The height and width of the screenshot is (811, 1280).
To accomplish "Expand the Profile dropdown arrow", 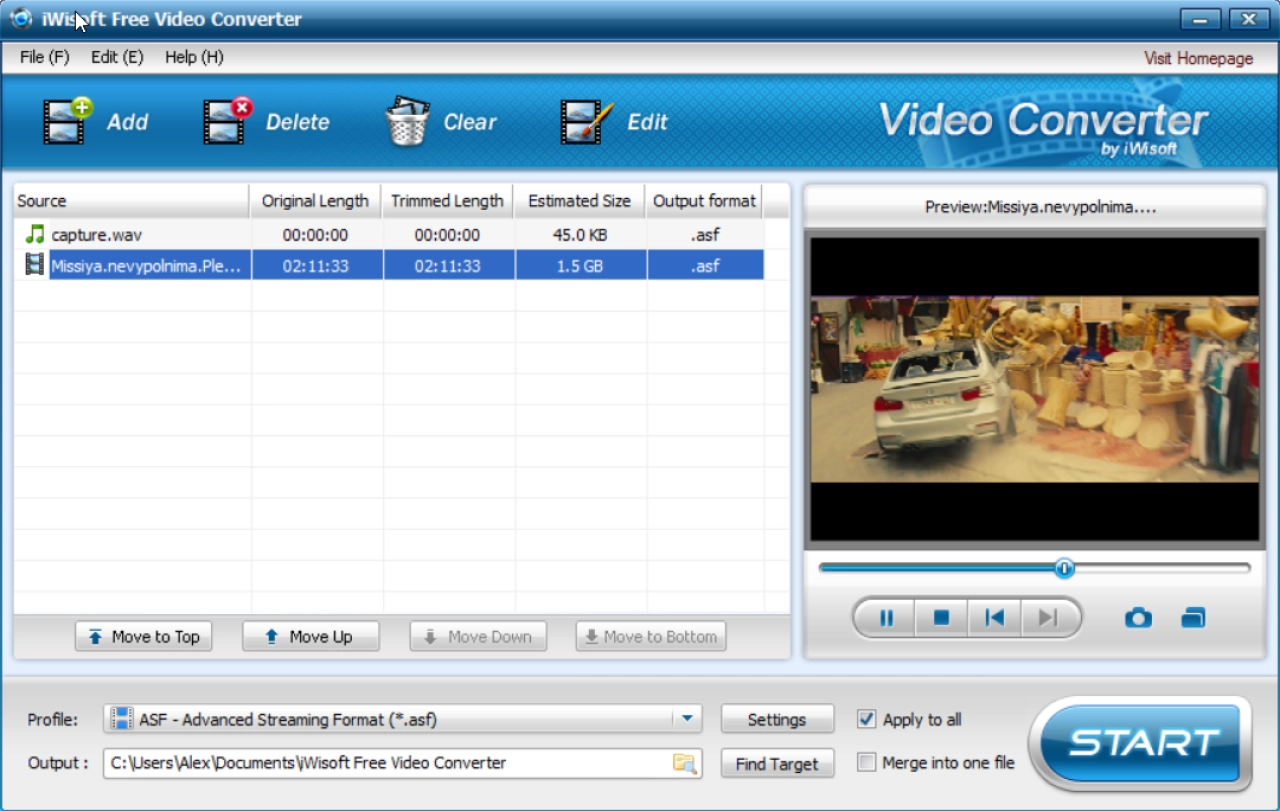I will coord(687,719).
